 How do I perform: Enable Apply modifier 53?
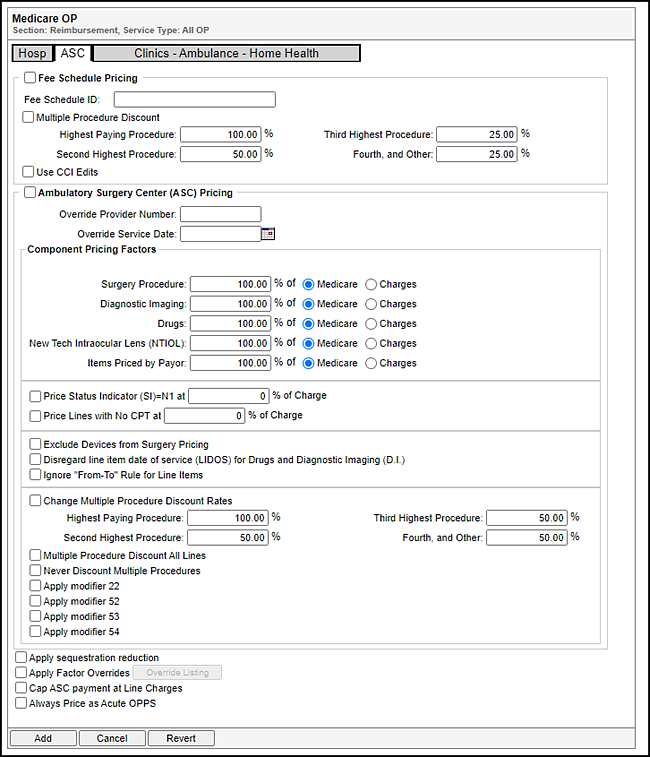pyautogui.click(x=35, y=617)
